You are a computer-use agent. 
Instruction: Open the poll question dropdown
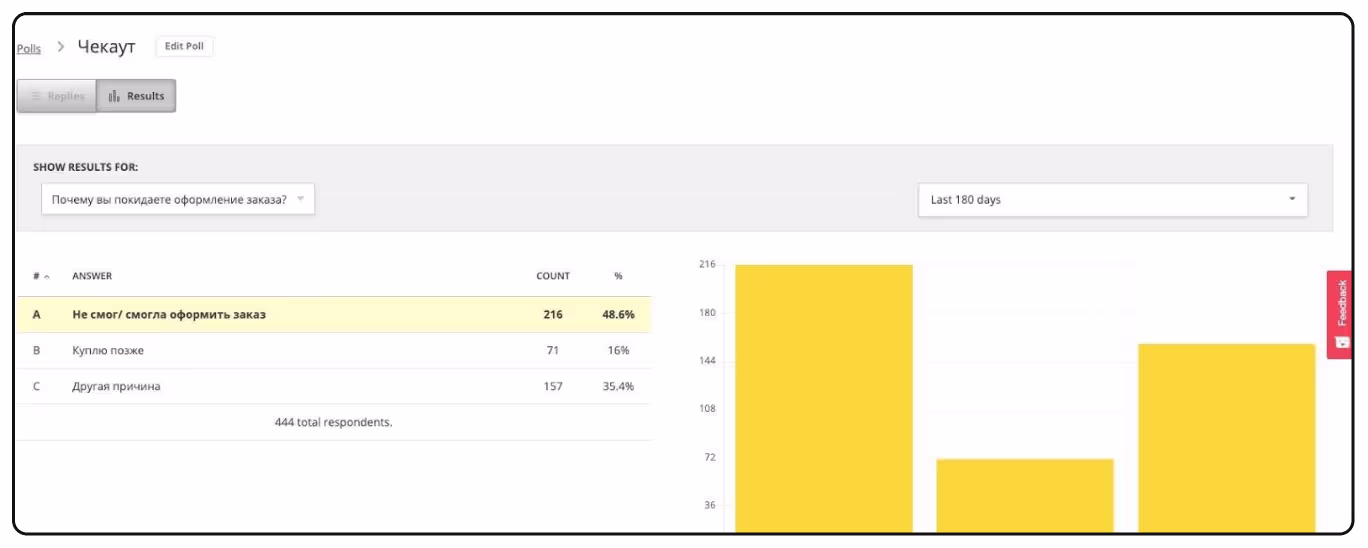[x=178, y=199]
